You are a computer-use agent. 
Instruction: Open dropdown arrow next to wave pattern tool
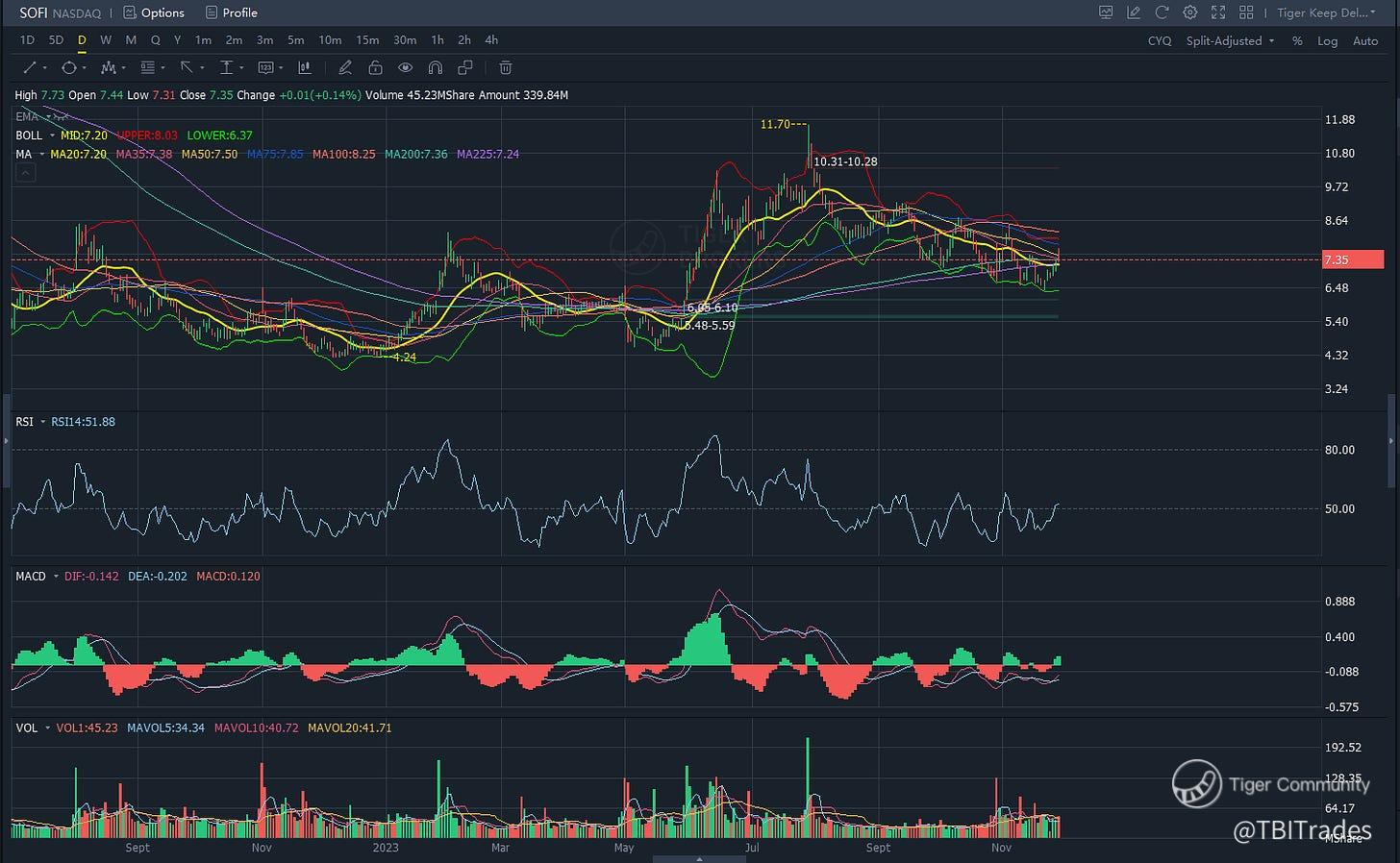[x=123, y=68]
